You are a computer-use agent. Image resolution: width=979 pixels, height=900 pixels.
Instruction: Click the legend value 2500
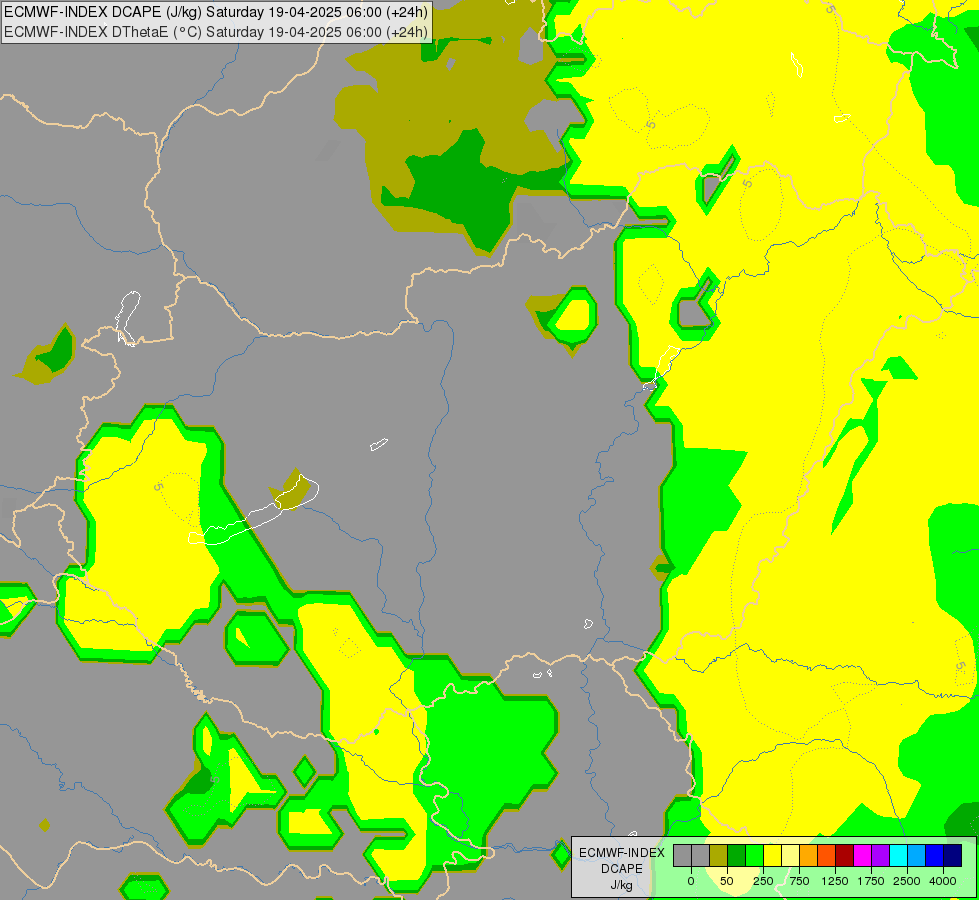pos(907,881)
